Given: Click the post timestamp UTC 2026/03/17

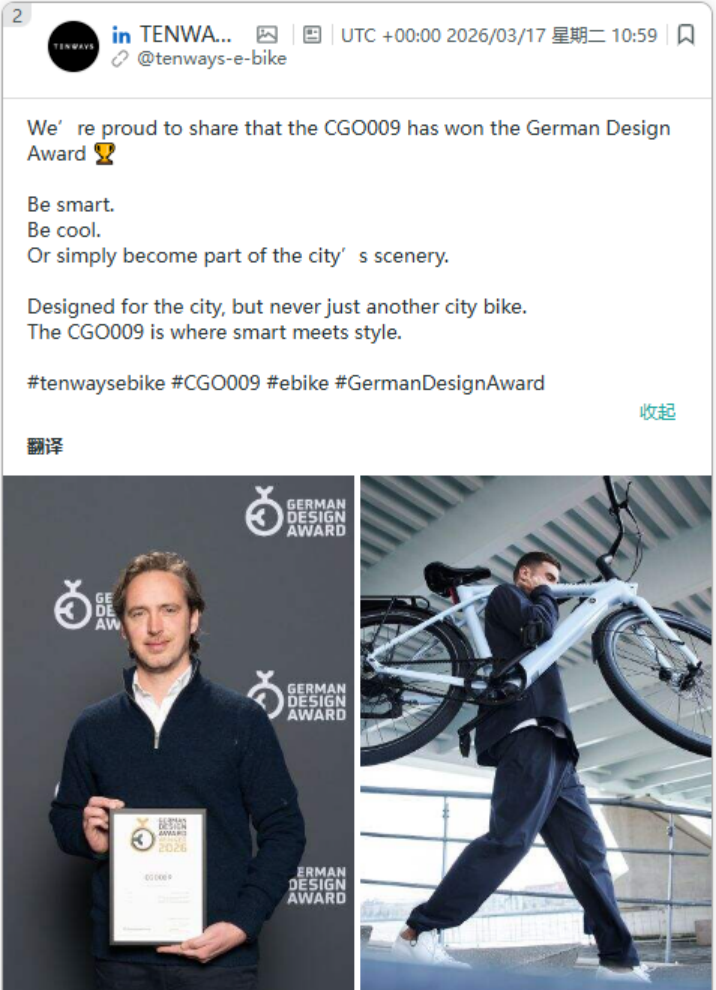Looking at the screenshot, I should [x=499, y=35].
